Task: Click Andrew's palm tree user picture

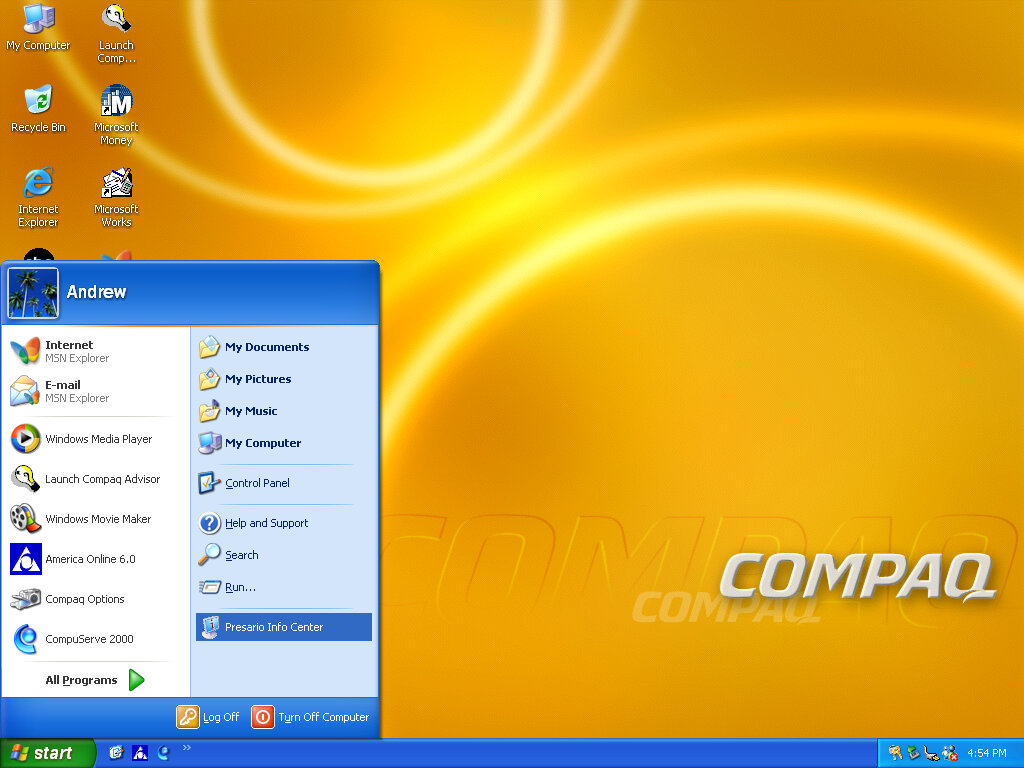Action: (x=33, y=293)
